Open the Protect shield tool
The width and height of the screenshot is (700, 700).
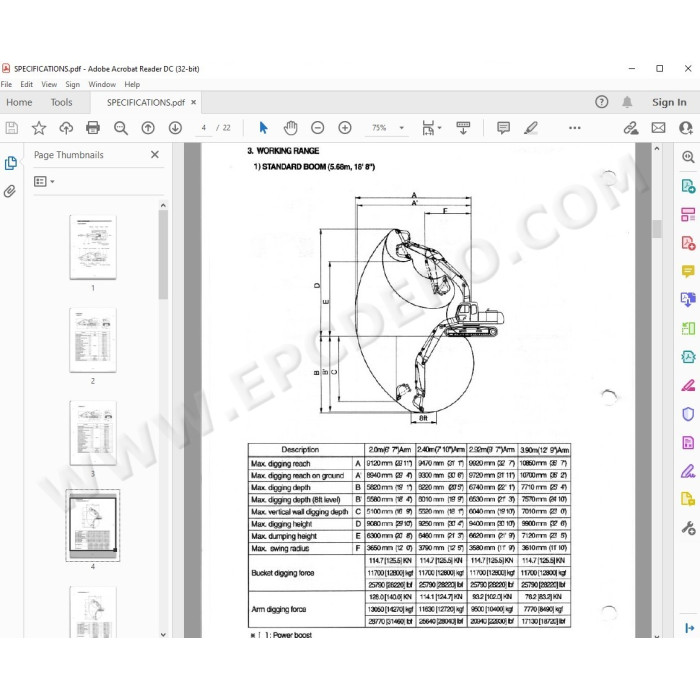(x=688, y=414)
